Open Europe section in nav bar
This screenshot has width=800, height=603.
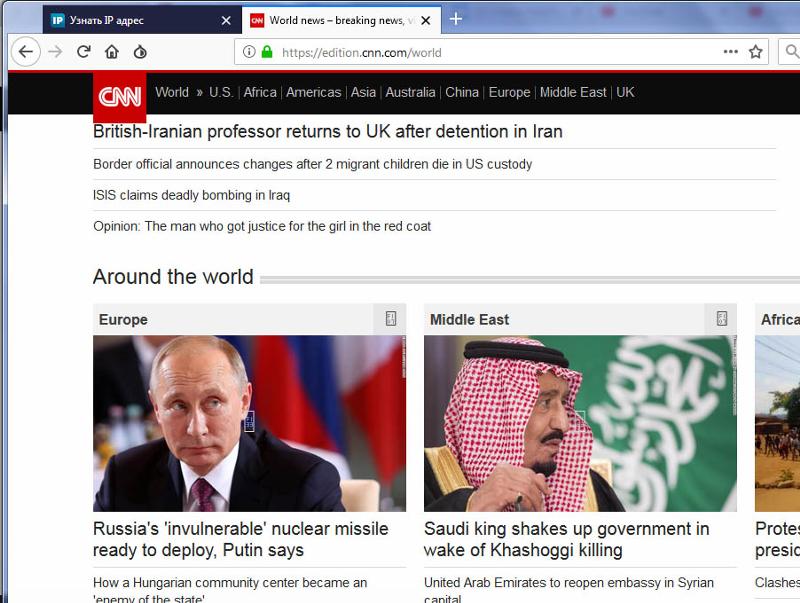[x=509, y=92]
